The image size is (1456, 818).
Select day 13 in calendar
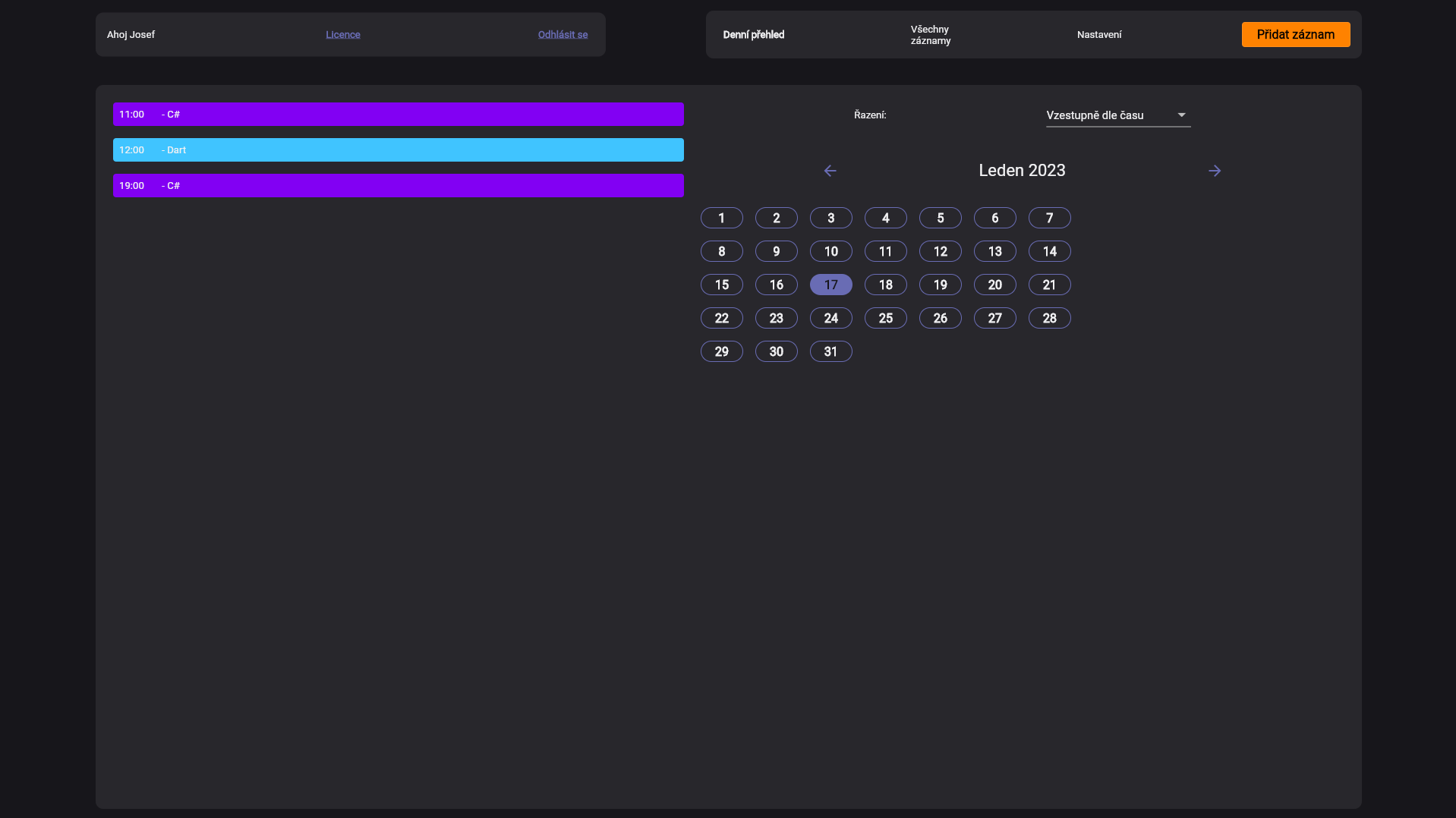tap(994, 251)
